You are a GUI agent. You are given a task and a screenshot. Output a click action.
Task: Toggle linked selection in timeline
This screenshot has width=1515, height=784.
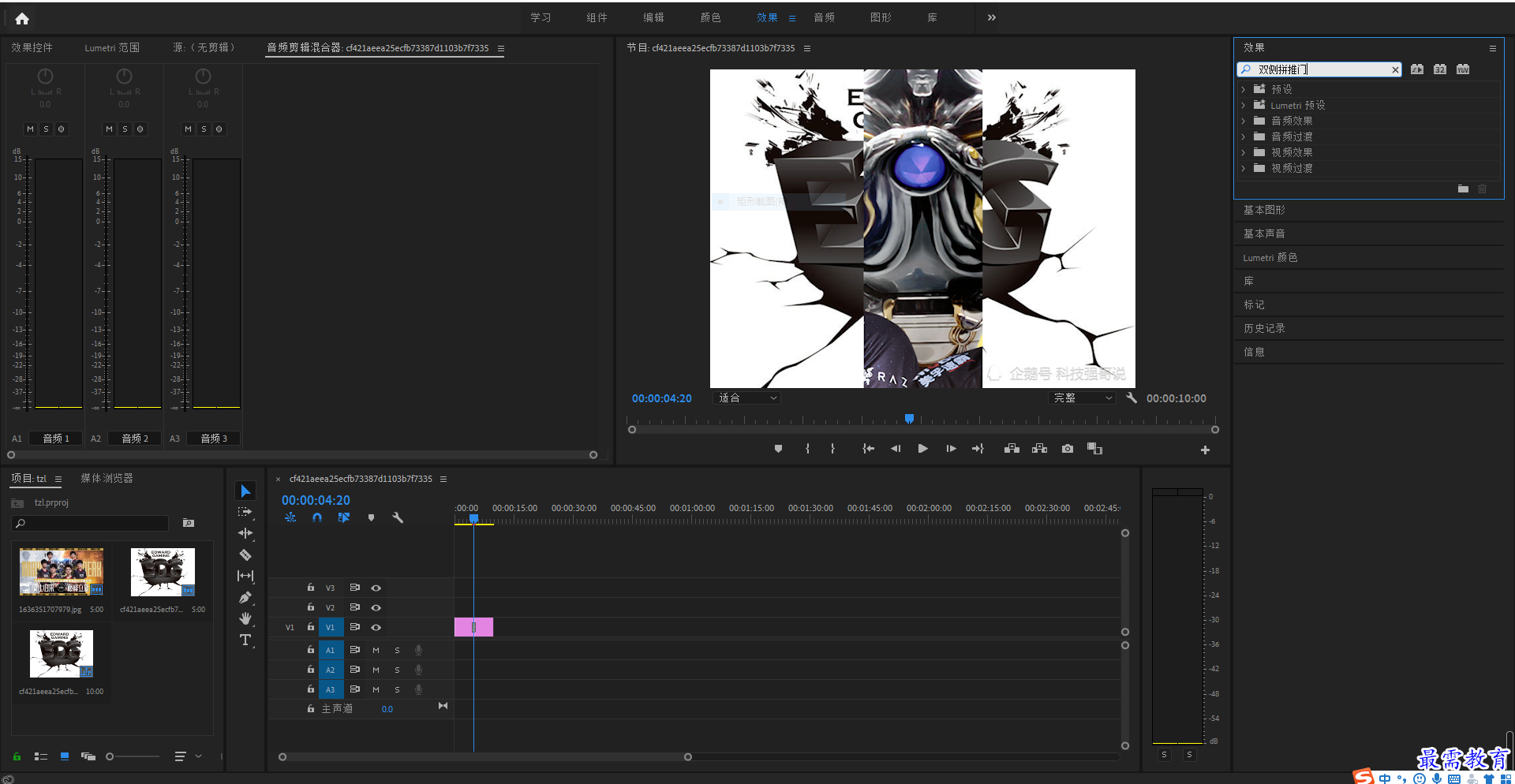(x=344, y=518)
